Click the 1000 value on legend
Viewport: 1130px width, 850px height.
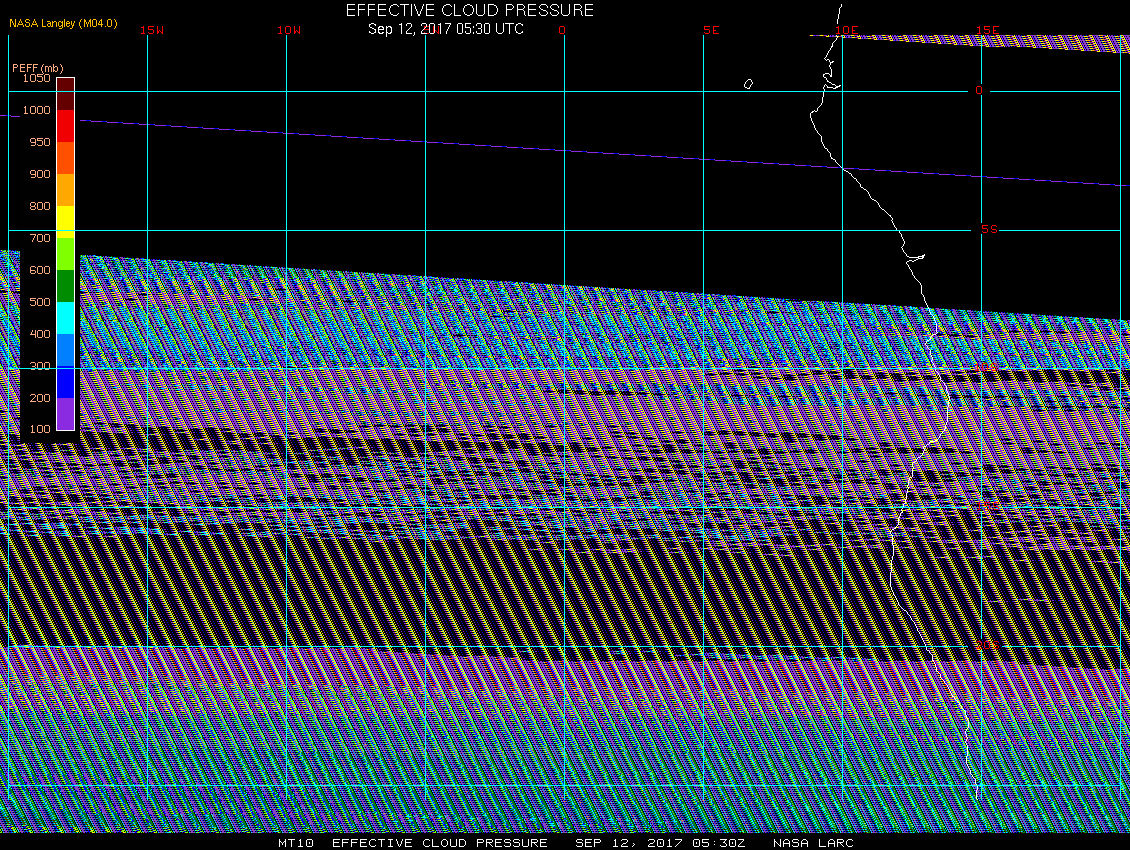pyautogui.click(x=37, y=110)
